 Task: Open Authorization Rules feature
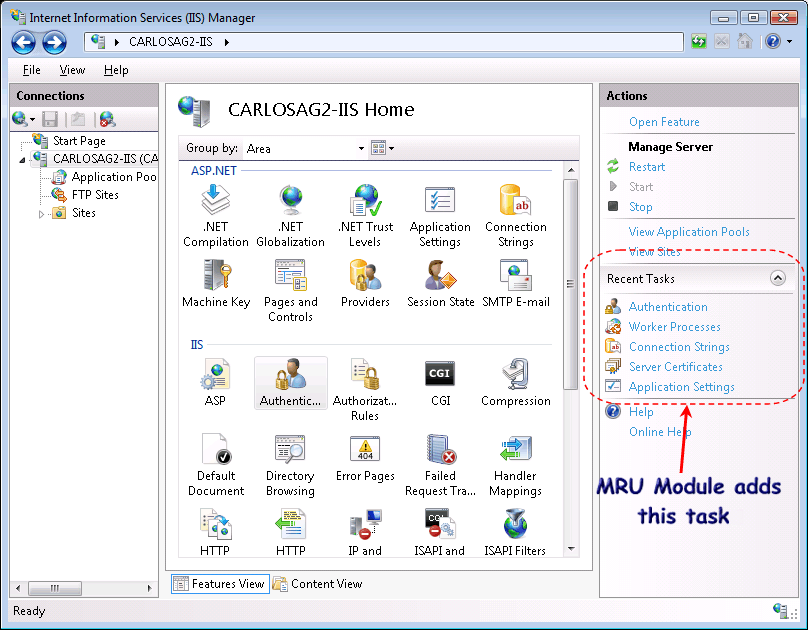365,390
